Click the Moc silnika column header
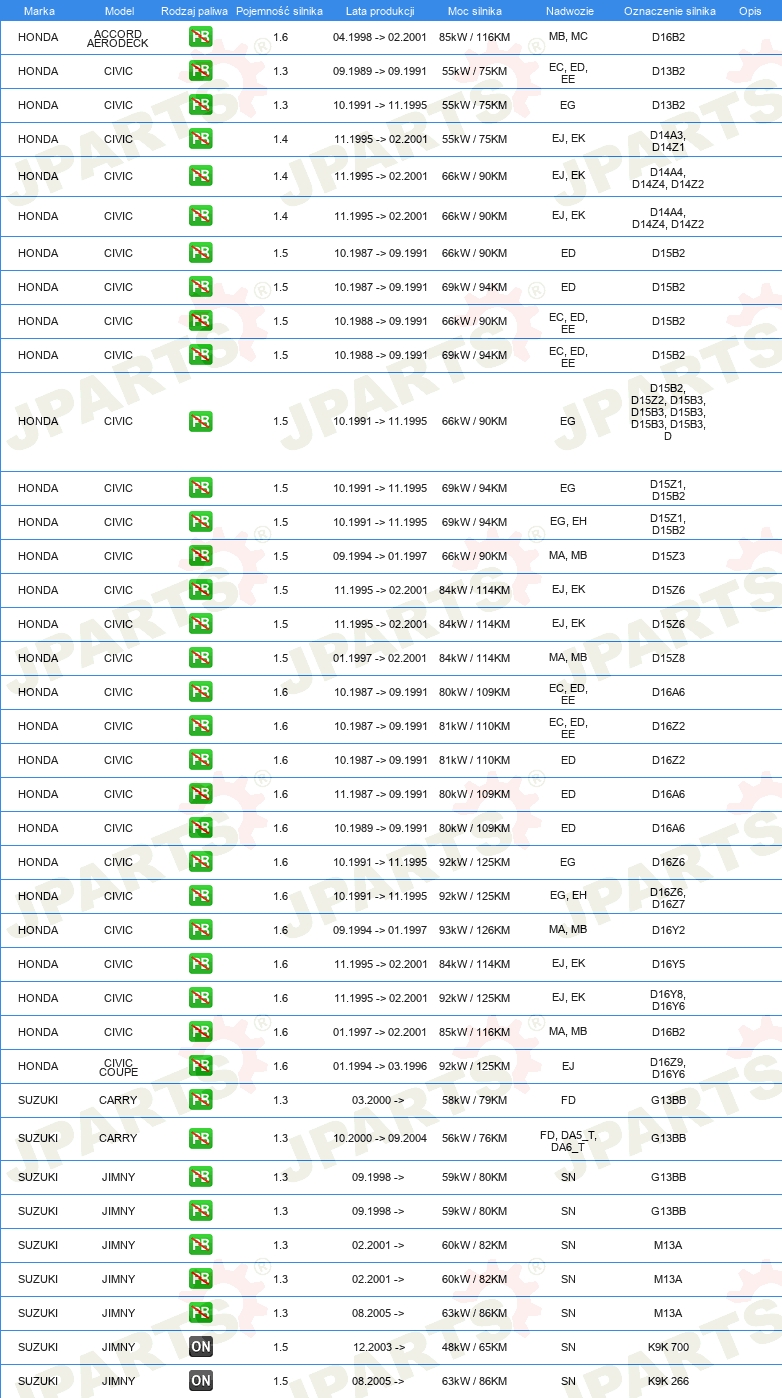The image size is (782, 1398). tap(475, 11)
